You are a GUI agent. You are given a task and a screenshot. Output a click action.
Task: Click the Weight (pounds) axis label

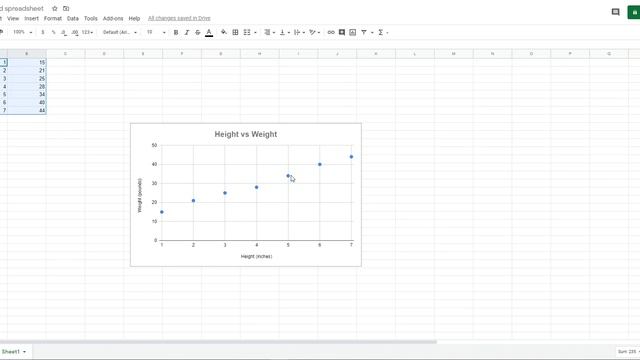point(140,195)
